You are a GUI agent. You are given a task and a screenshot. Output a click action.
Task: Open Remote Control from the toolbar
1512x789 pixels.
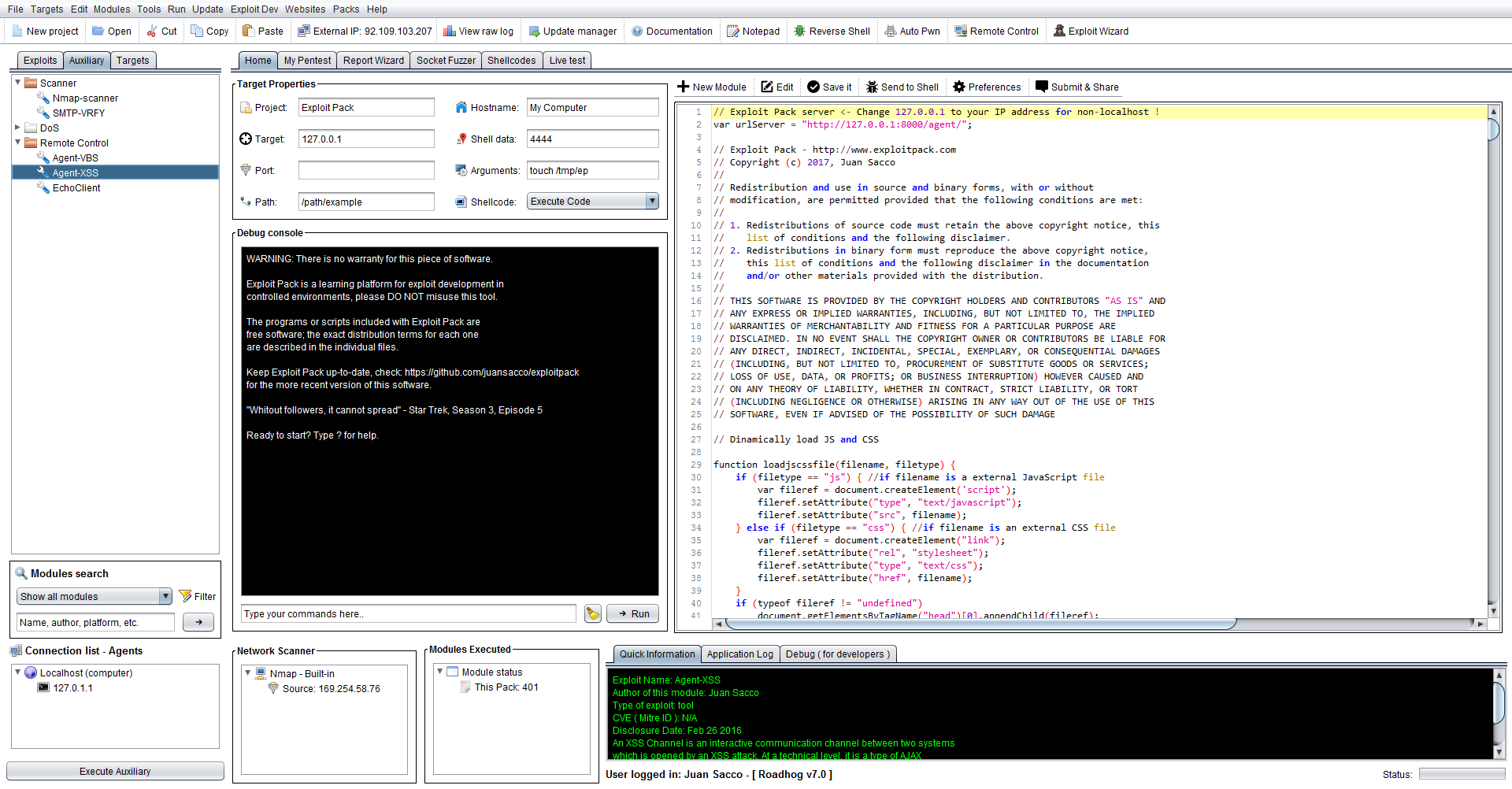pyautogui.click(x=996, y=31)
